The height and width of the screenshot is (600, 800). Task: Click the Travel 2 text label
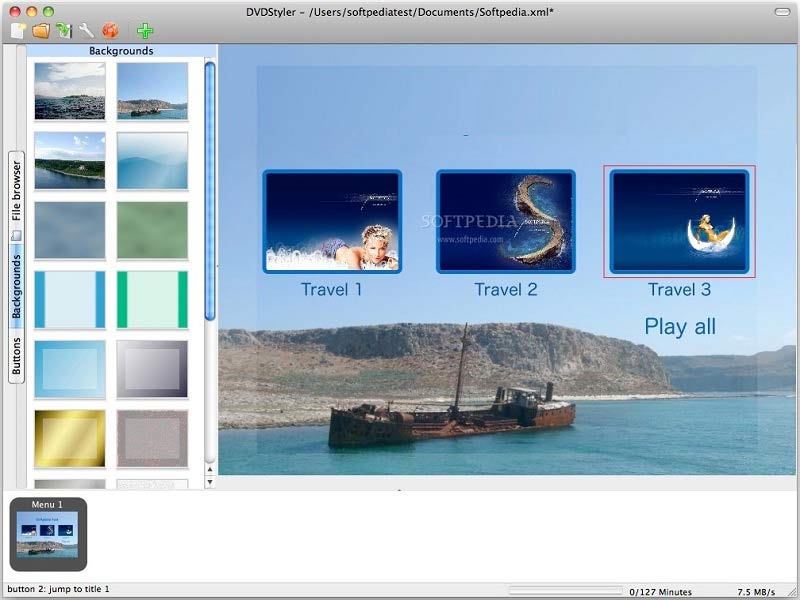[x=506, y=290]
